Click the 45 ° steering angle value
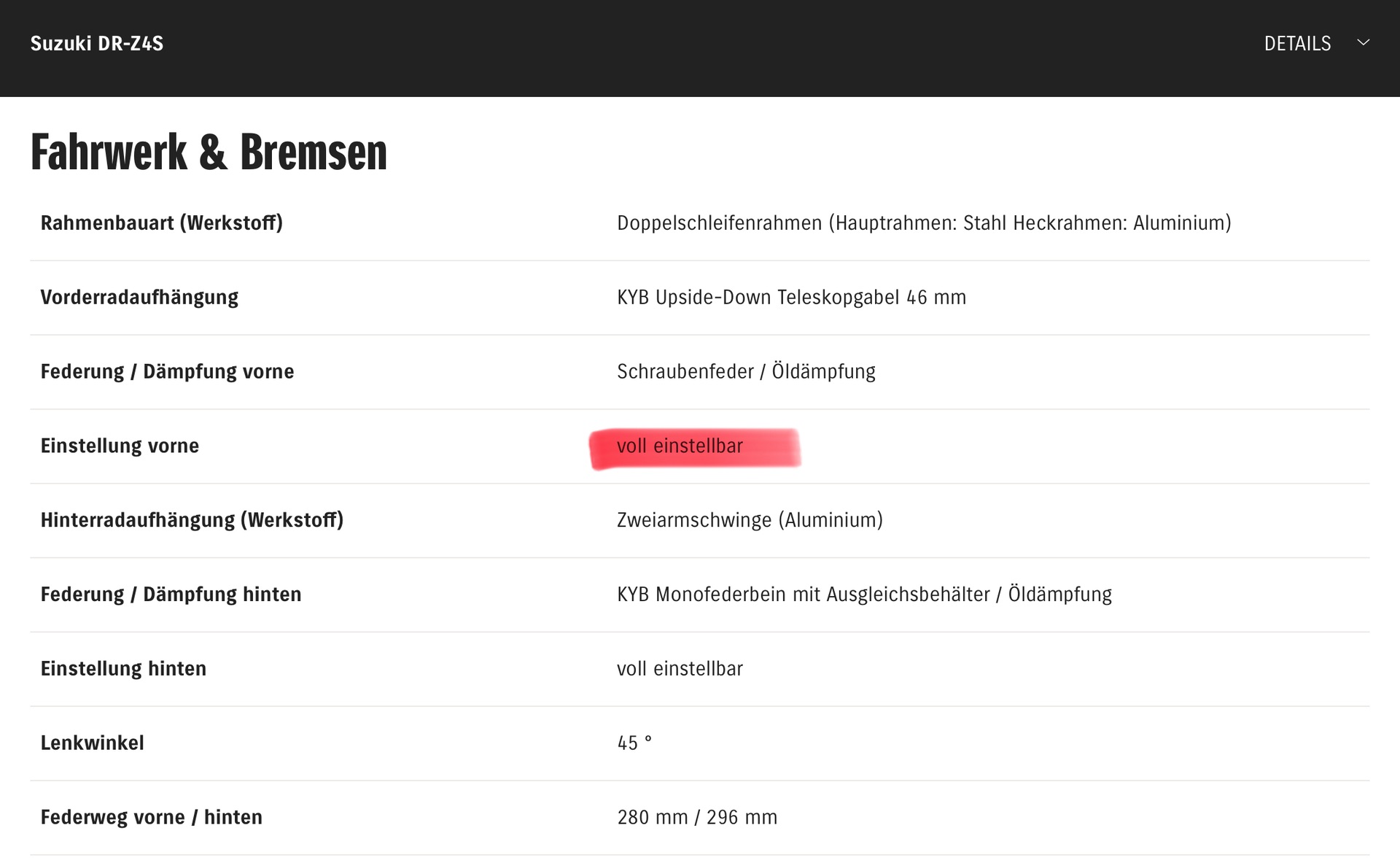The width and height of the screenshot is (1400, 863). click(x=634, y=743)
